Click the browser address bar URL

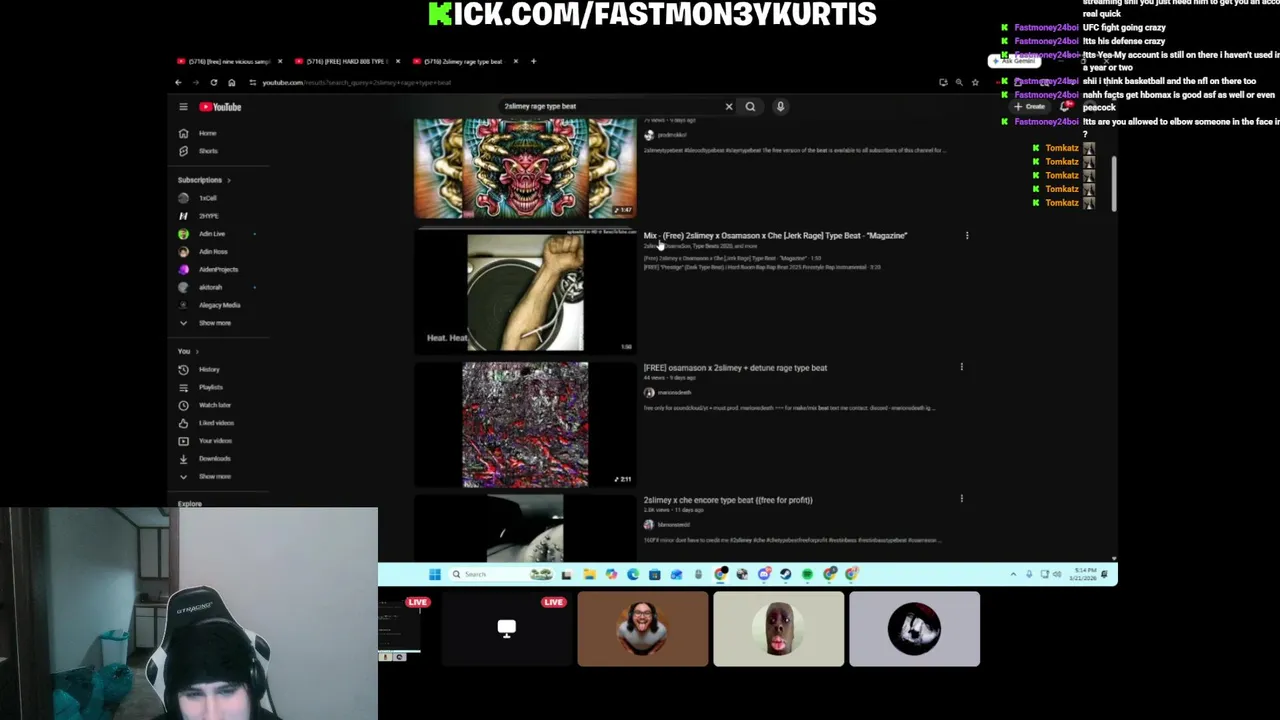point(357,82)
